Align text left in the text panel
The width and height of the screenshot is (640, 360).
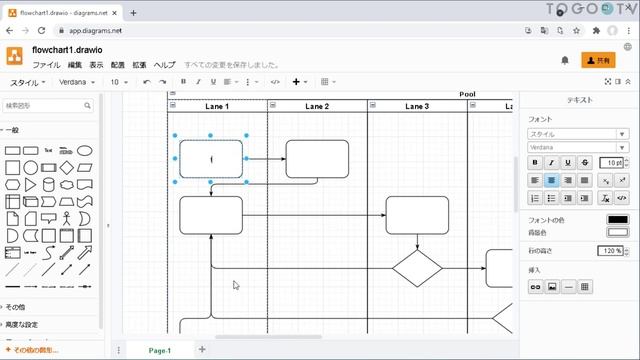point(535,180)
